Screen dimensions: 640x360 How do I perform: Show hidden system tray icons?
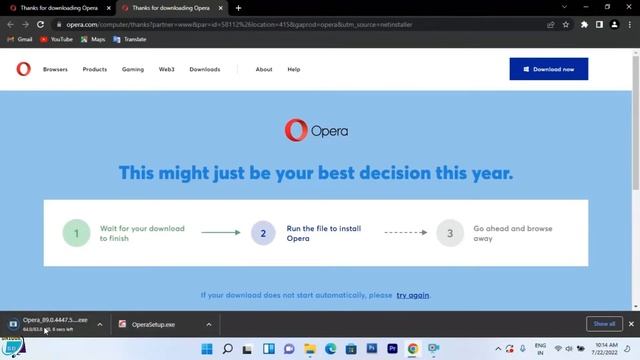[498, 349]
